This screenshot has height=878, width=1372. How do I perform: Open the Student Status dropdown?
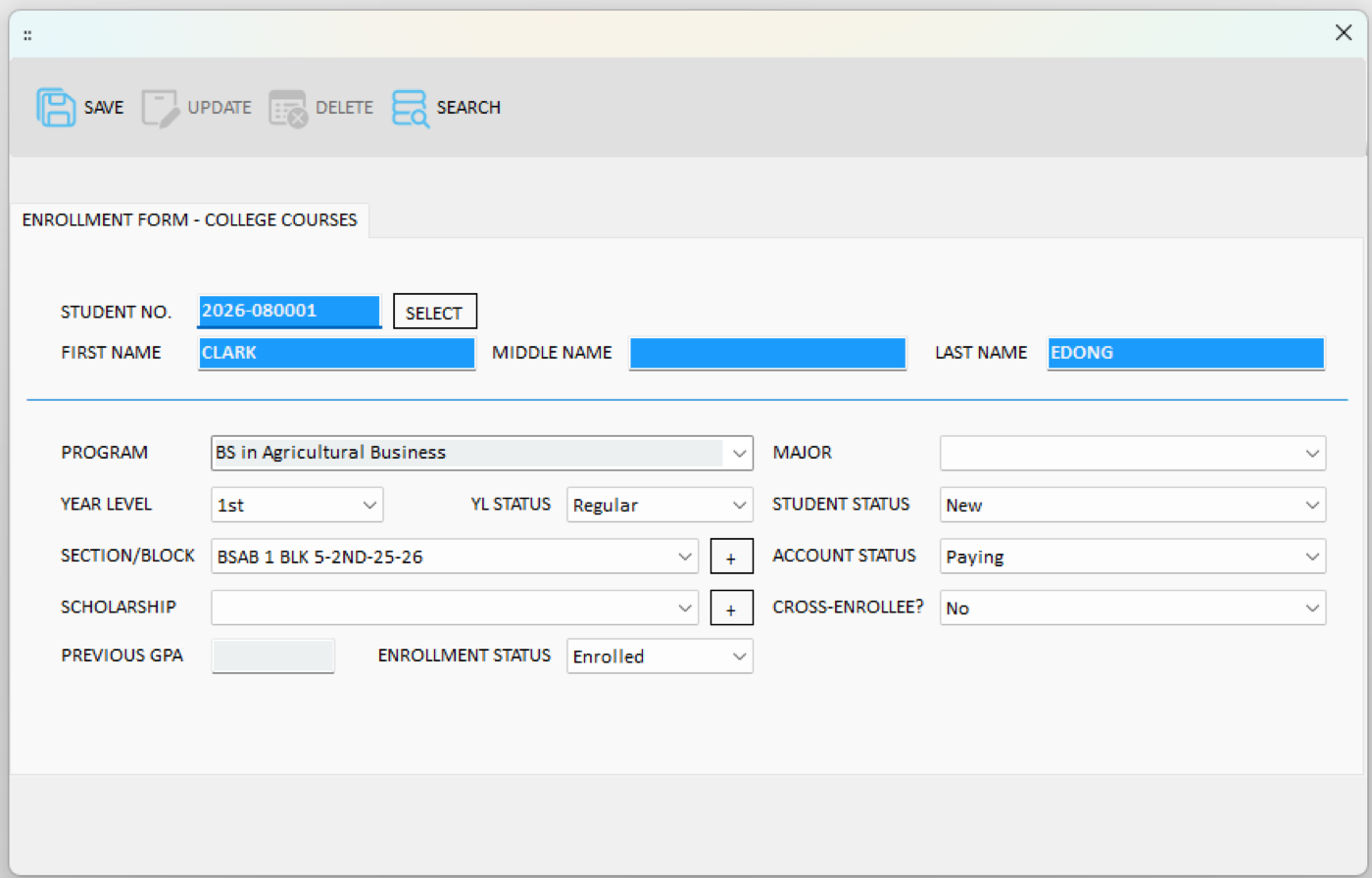(x=1133, y=505)
